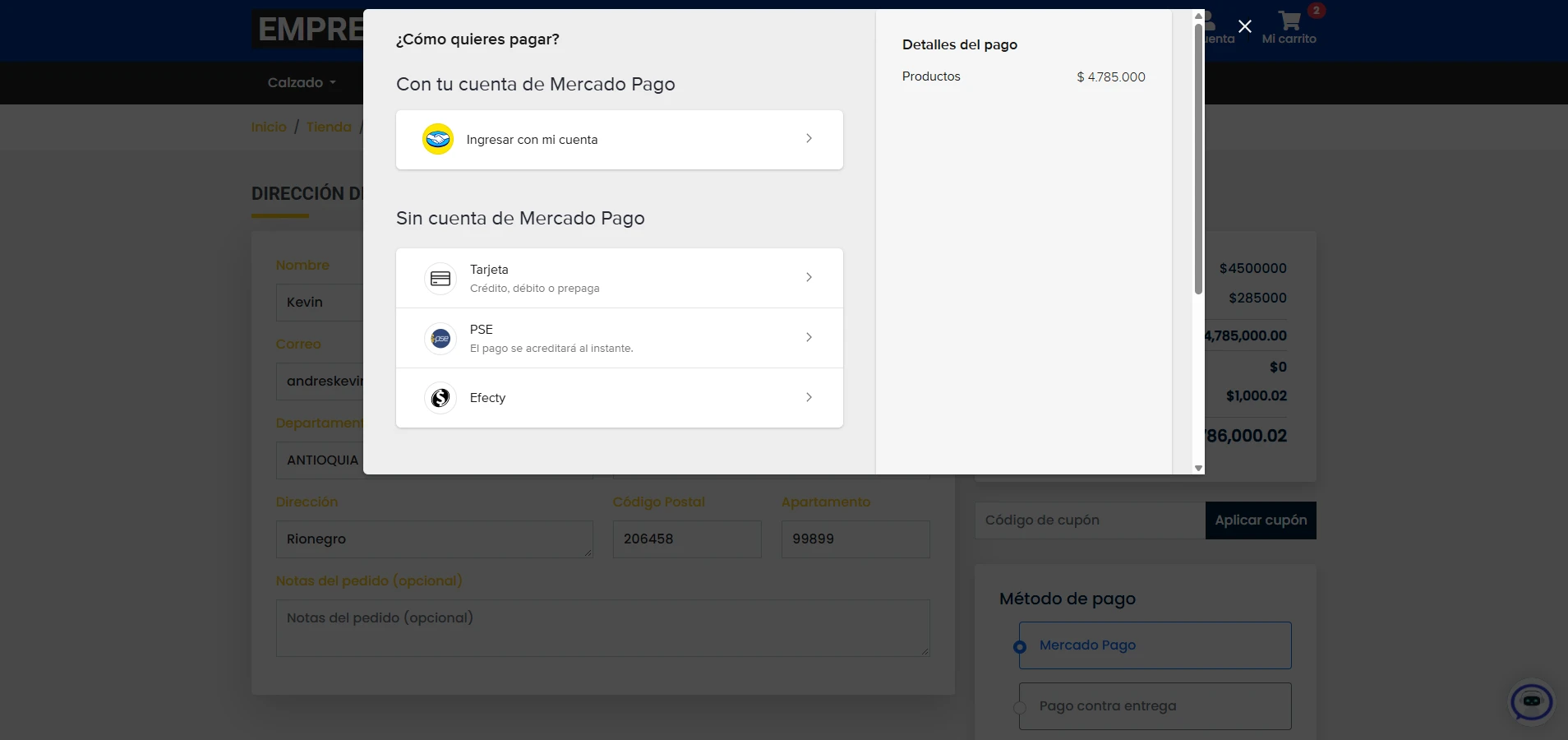Screen dimensions: 1568x740
Task: Click the Efecty logo icon
Action: click(440, 398)
